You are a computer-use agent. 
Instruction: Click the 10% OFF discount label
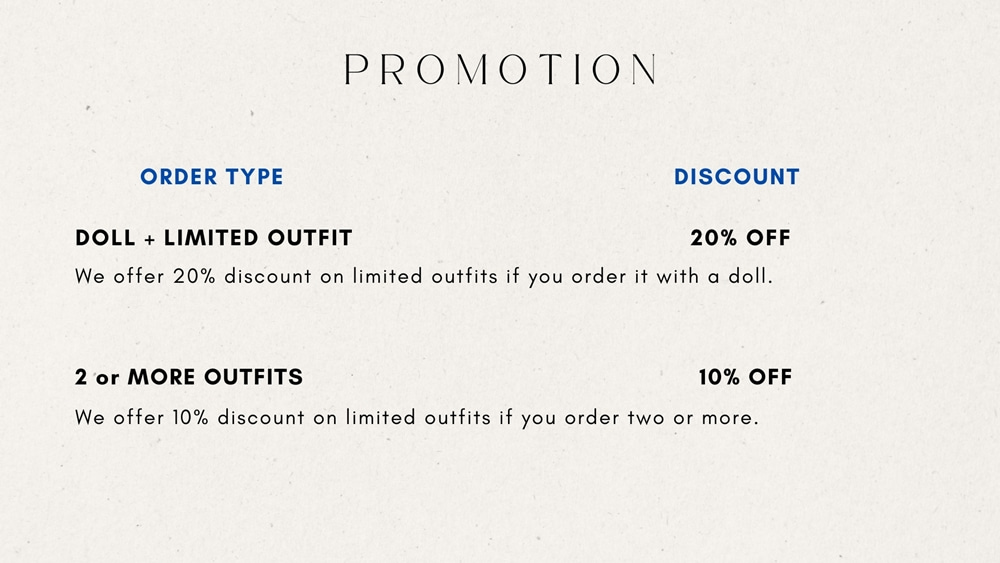point(745,377)
